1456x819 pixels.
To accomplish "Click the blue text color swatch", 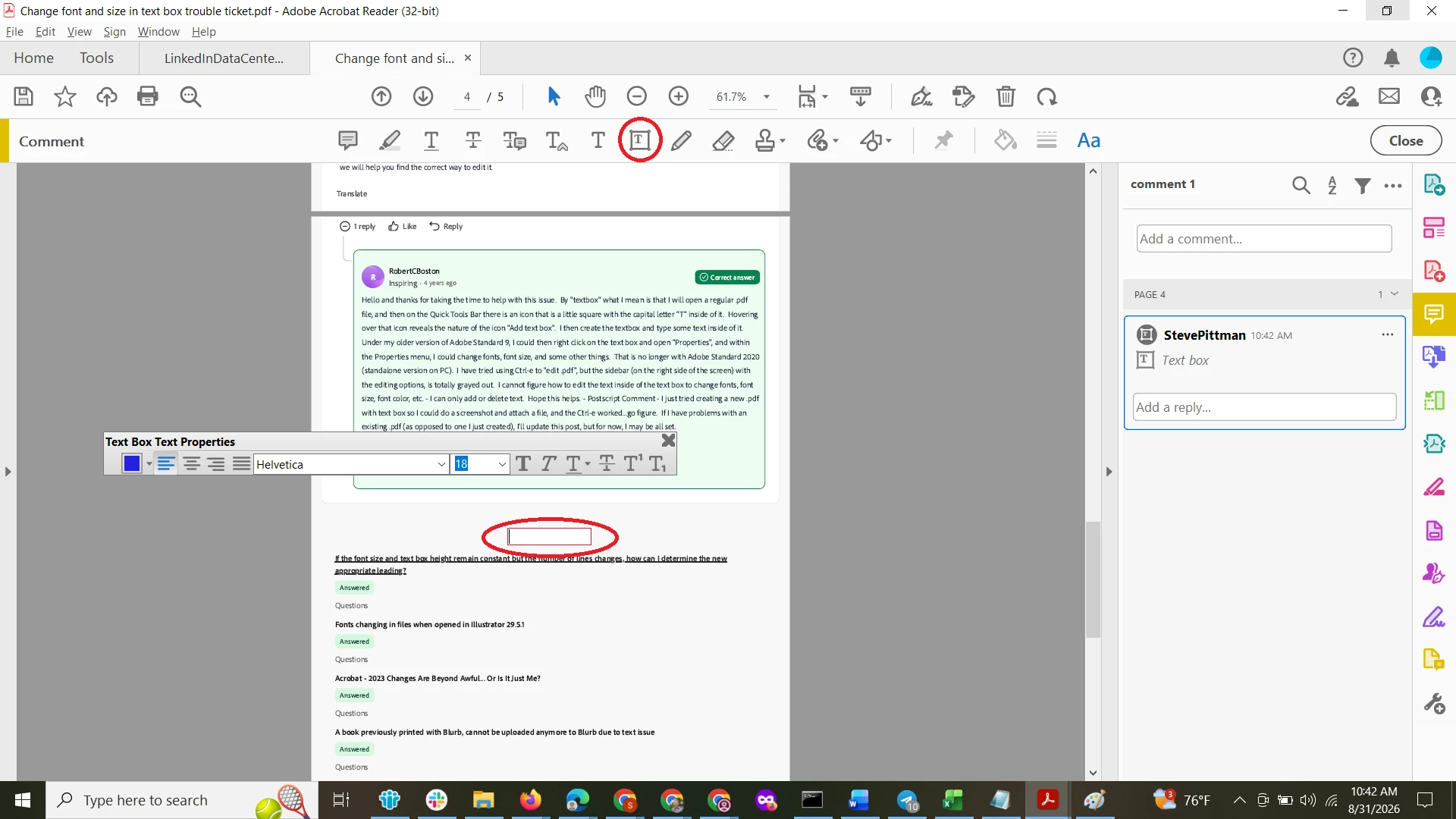I will 131,464.
